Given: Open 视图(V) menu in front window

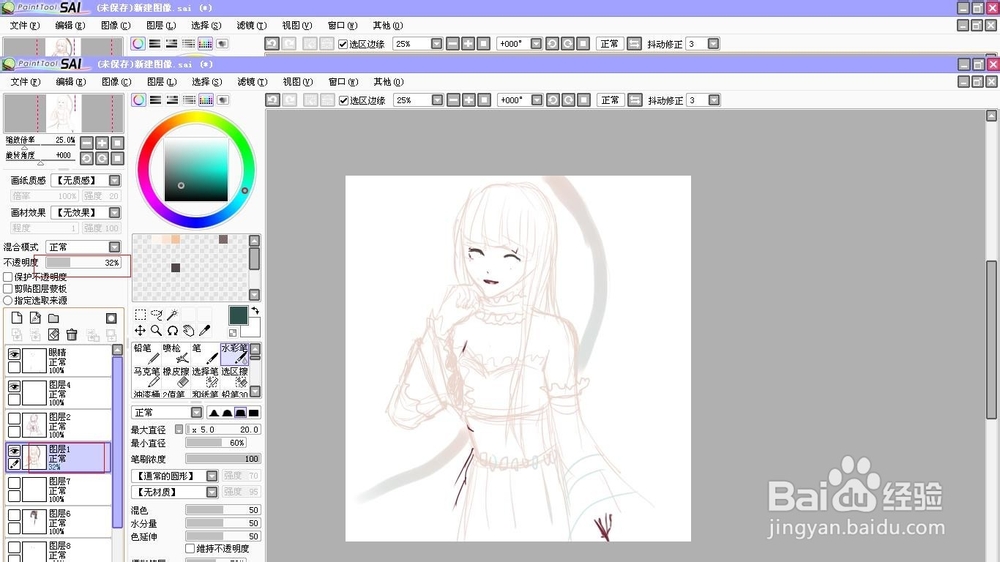Looking at the screenshot, I should [298, 82].
